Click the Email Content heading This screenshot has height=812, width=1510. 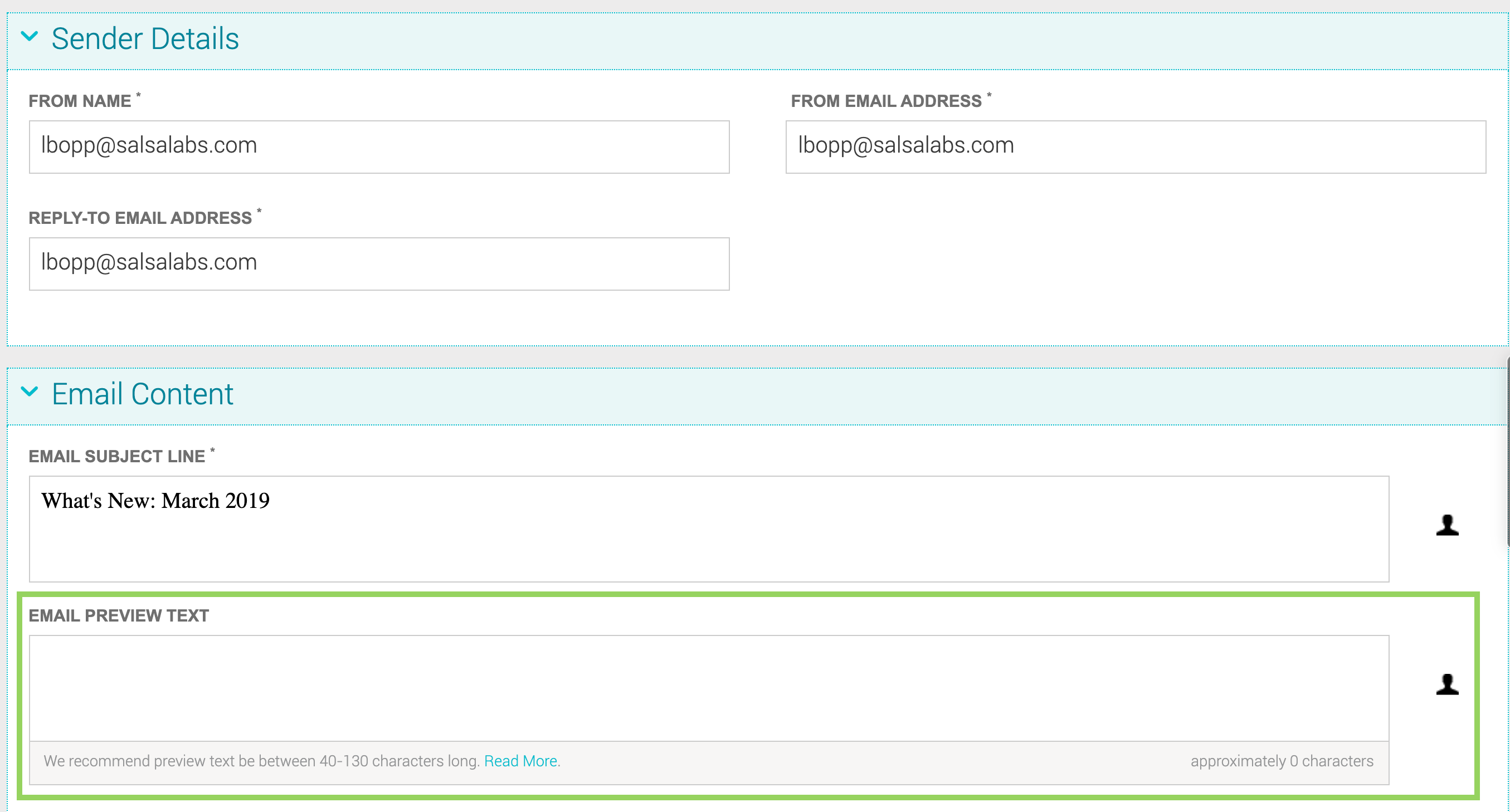[x=143, y=394]
